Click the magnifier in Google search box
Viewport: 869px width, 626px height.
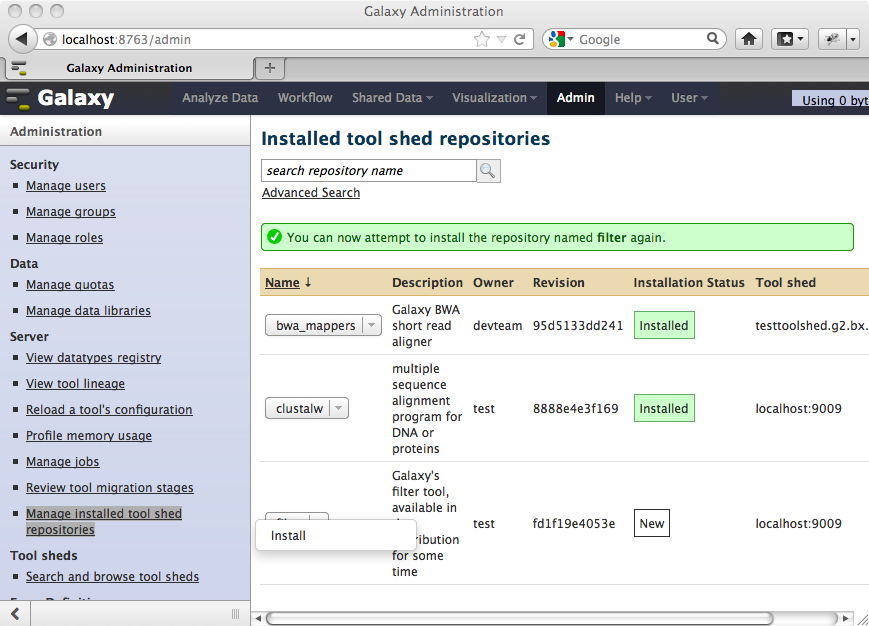tap(713, 39)
